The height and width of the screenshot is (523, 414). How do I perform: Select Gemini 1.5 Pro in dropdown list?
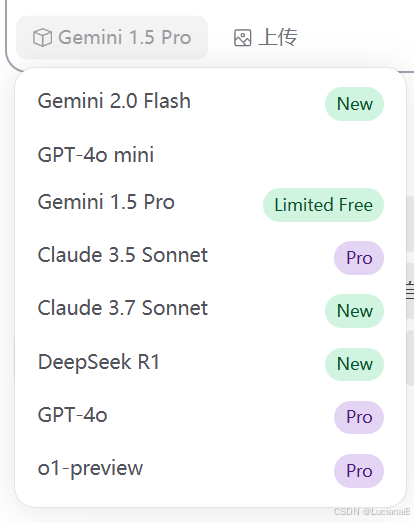click(211, 202)
